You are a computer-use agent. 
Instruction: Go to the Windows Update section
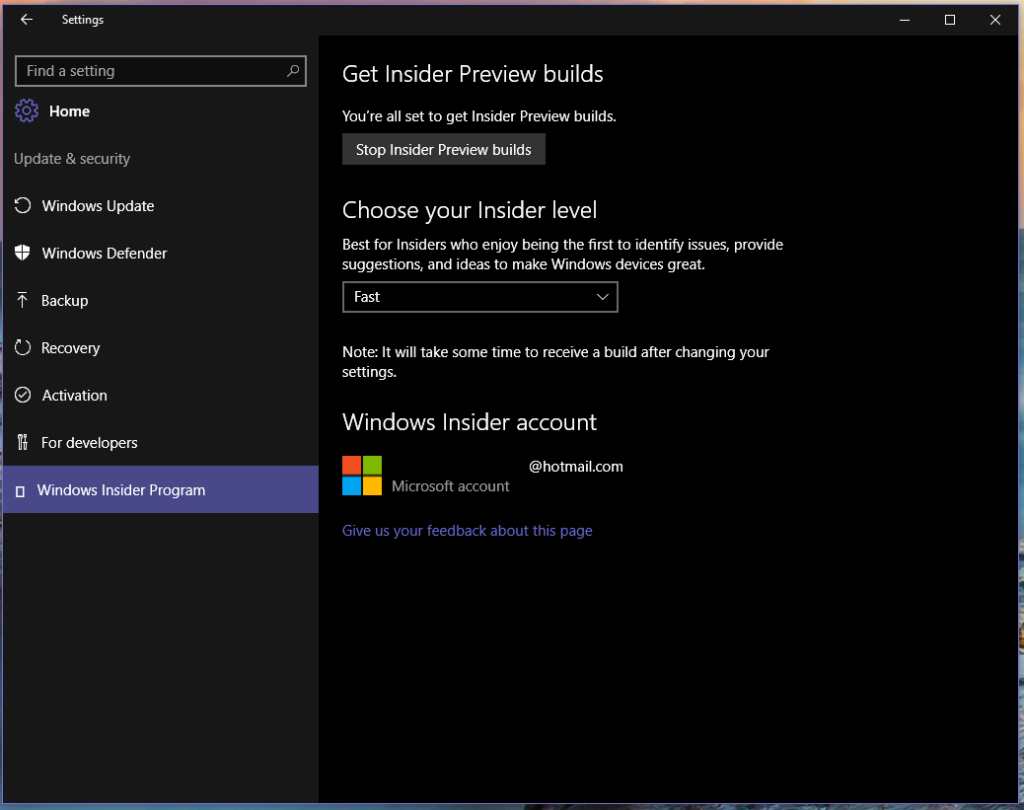pos(98,206)
